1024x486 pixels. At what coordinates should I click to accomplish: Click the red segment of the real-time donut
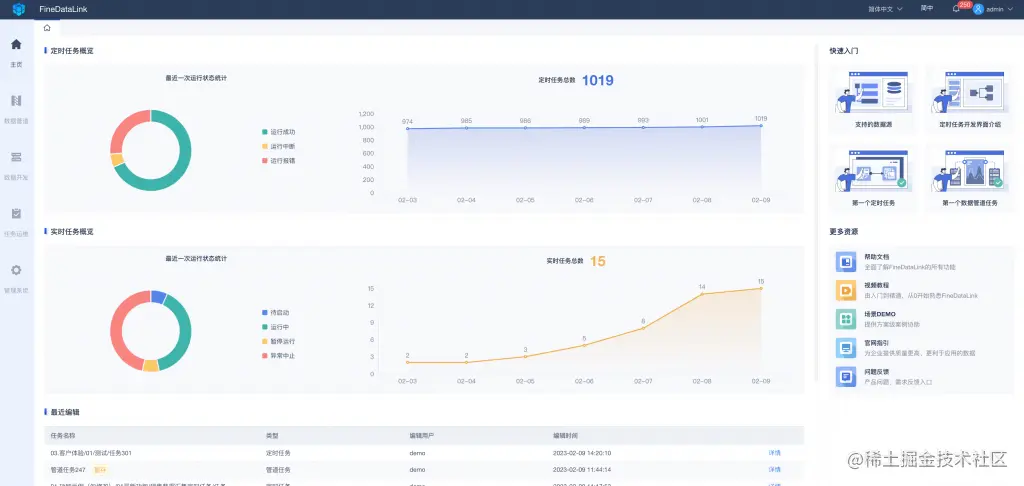(x=116, y=330)
